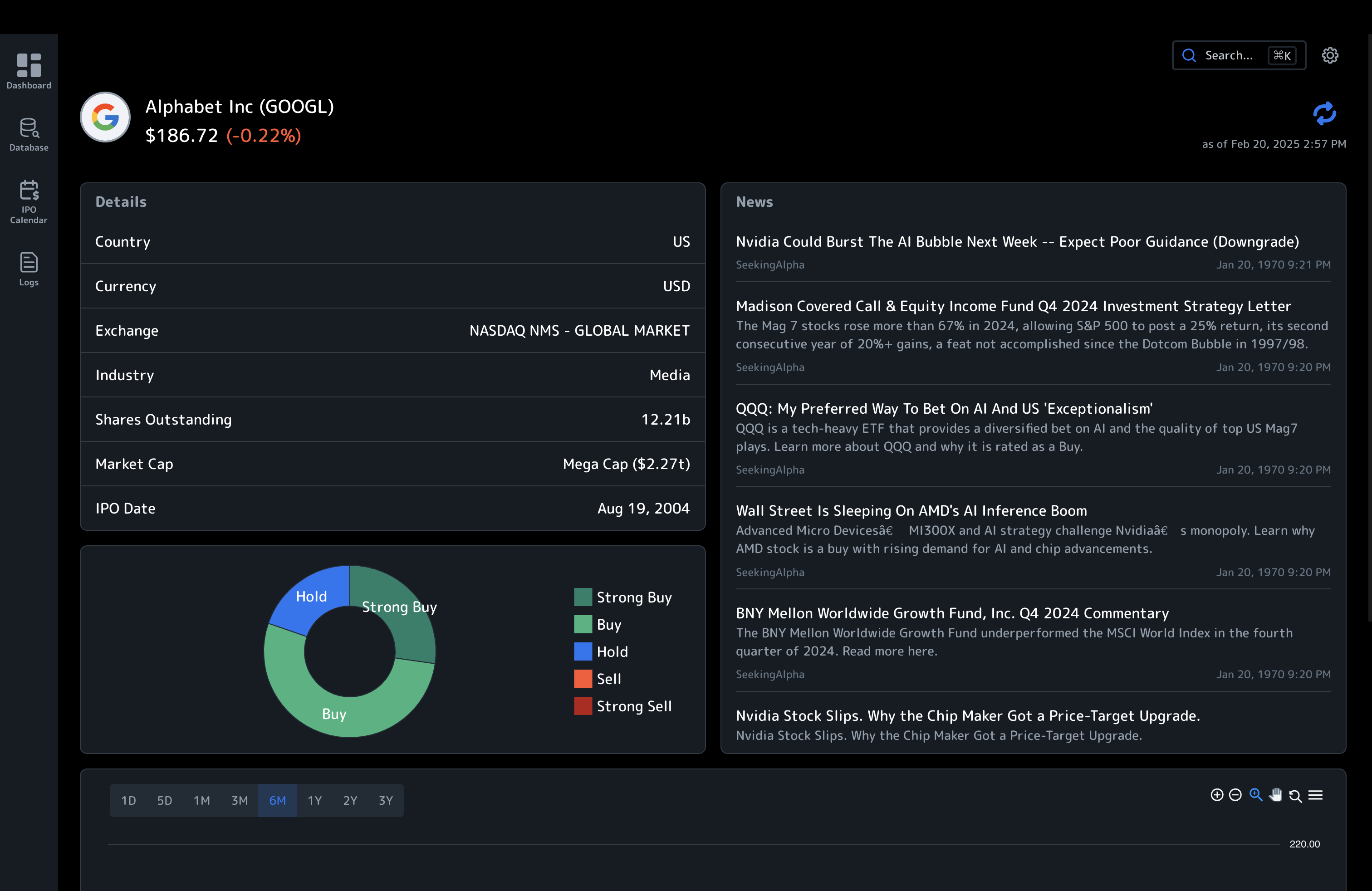Open the settings gear
The height and width of the screenshot is (891, 1372).
1330,55
